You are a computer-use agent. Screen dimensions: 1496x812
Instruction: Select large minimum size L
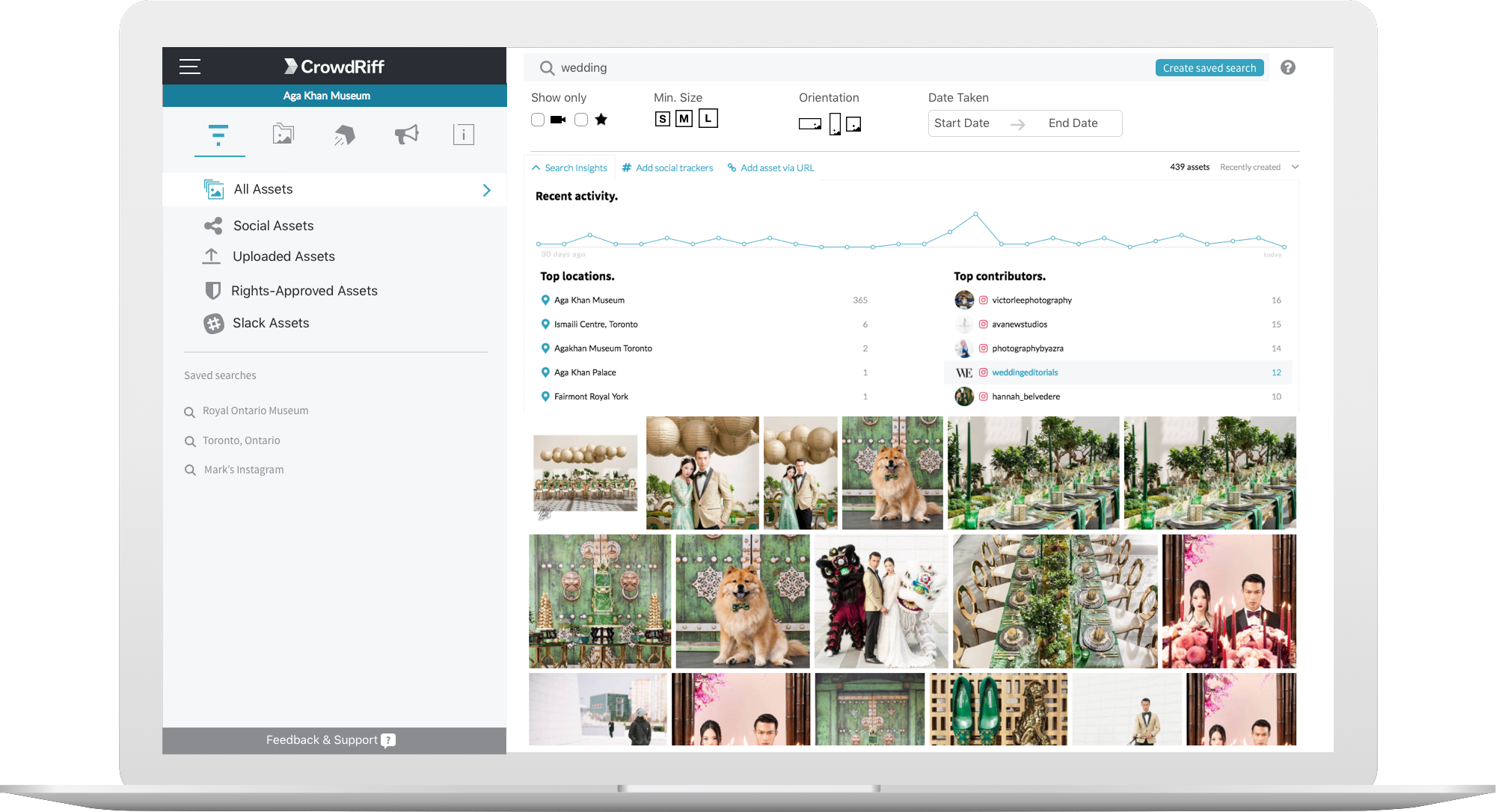[708, 118]
